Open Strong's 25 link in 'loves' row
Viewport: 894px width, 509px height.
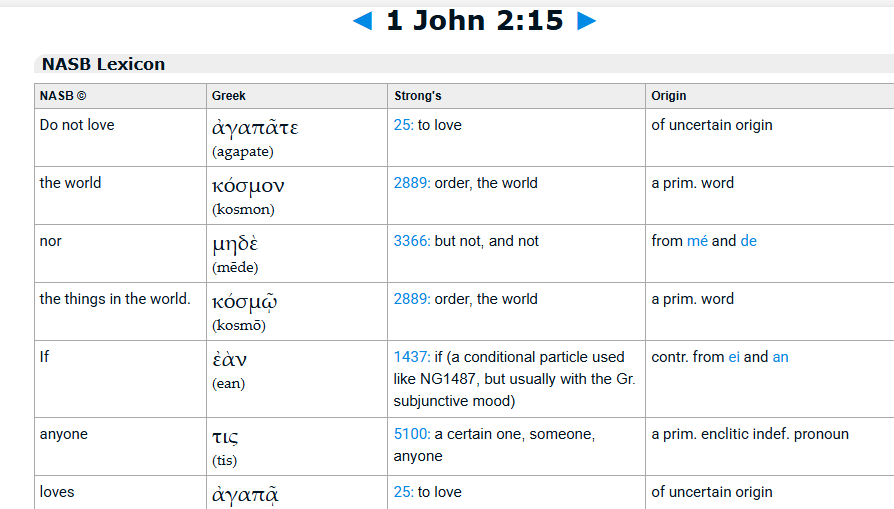(x=403, y=492)
